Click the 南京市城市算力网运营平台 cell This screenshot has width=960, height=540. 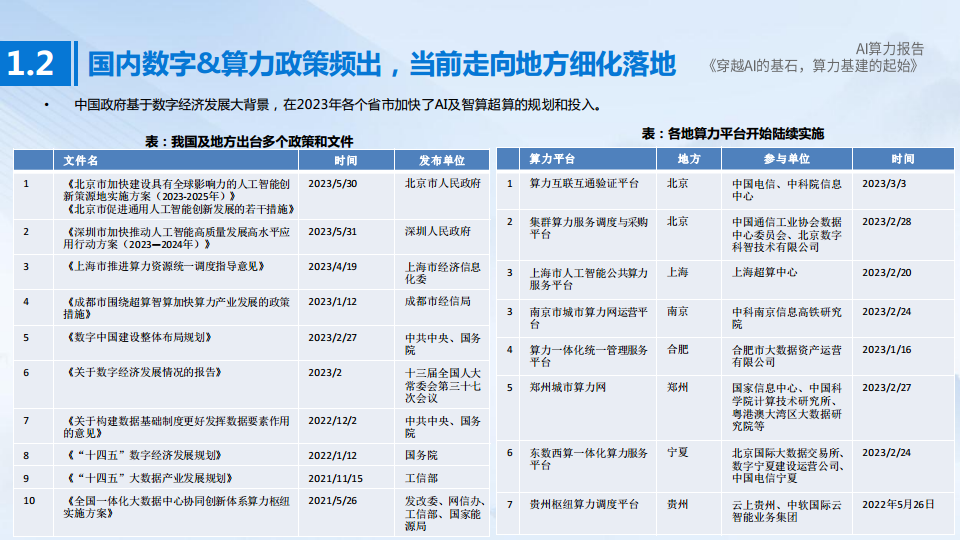pyautogui.click(x=588, y=318)
